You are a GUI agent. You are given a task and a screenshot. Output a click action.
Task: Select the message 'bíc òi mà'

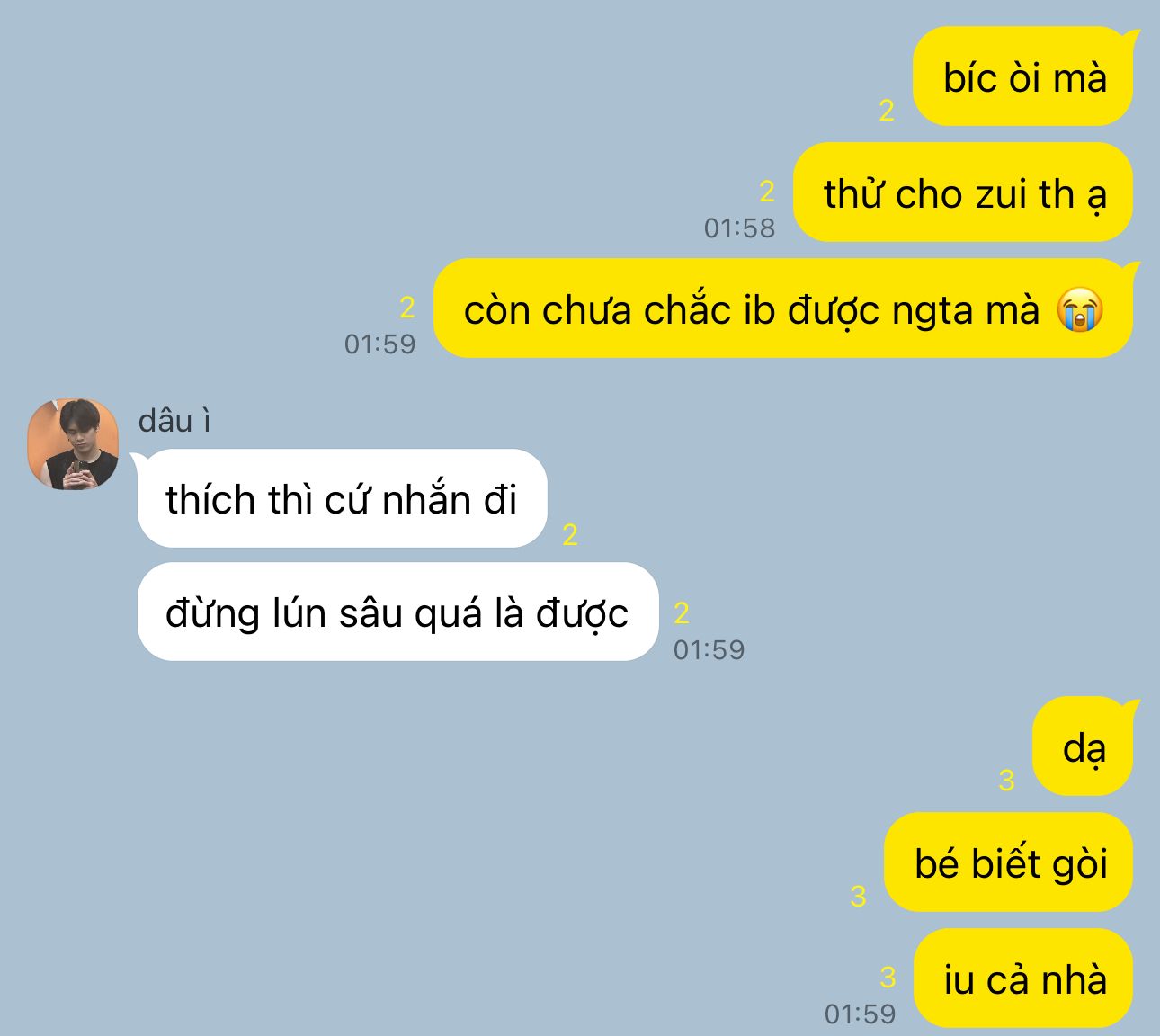coord(1023,76)
